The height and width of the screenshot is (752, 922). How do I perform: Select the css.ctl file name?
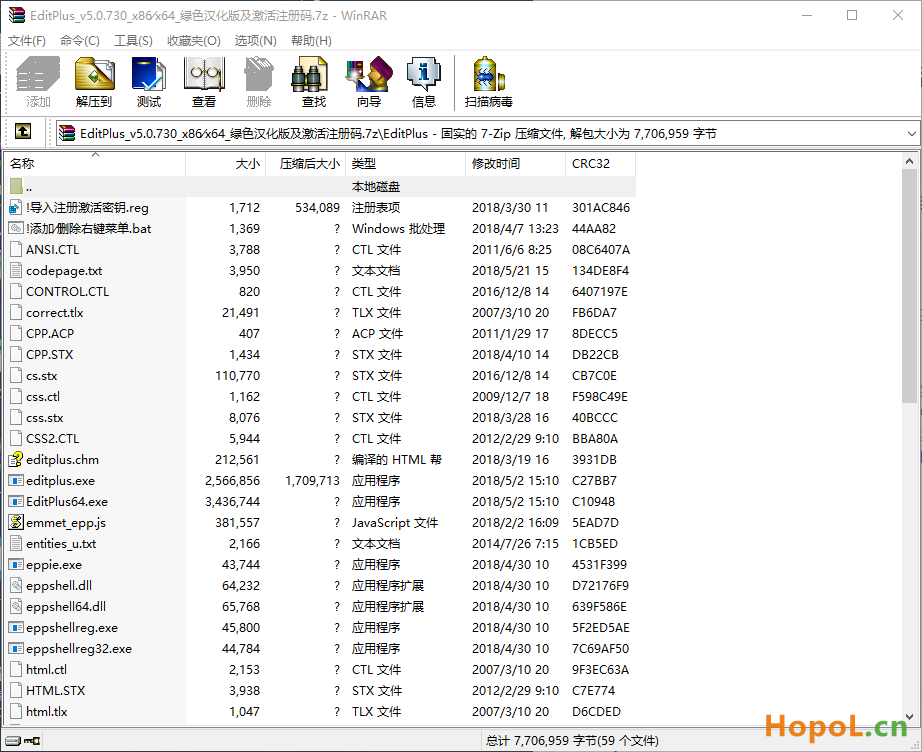tap(43, 397)
